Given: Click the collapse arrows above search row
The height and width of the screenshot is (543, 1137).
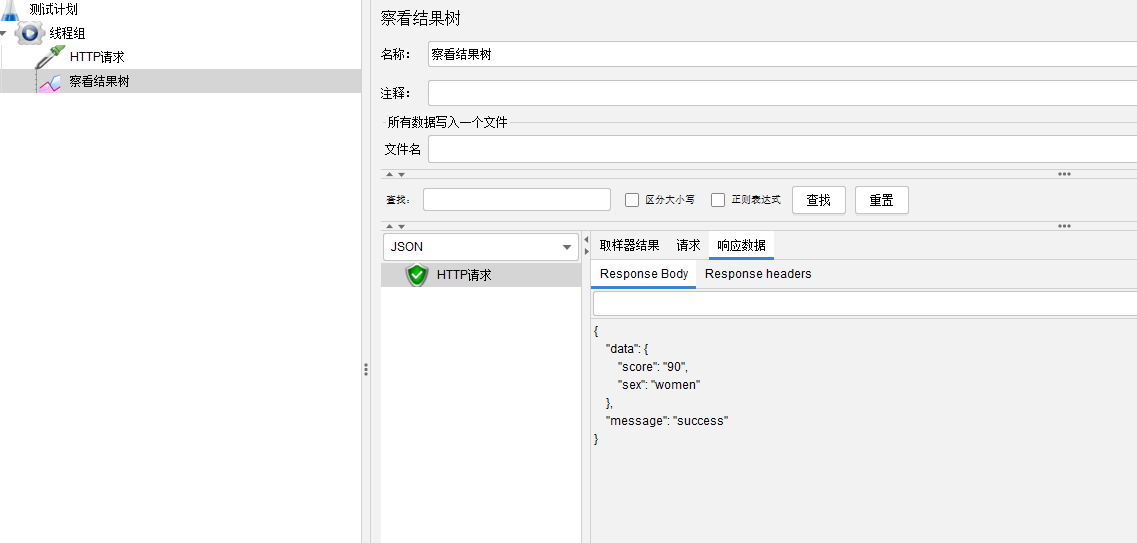Looking at the screenshot, I should 395,174.
